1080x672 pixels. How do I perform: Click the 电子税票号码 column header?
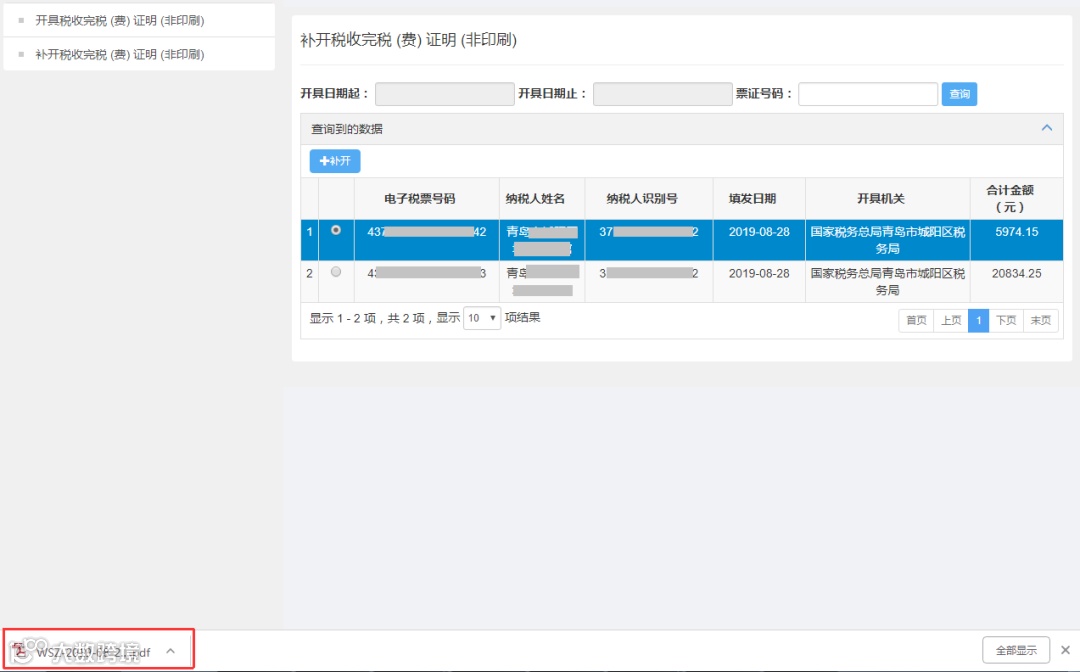pyautogui.click(x=426, y=199)
